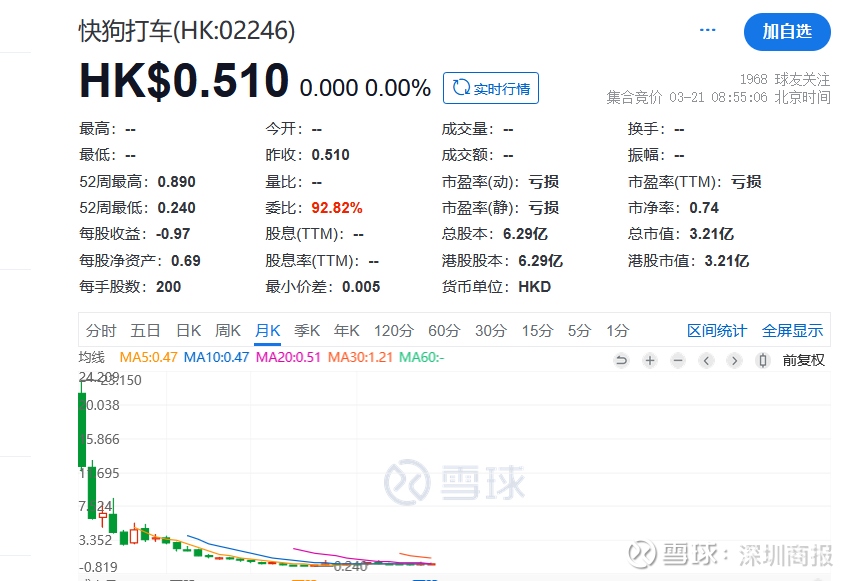858x581 pixels.
Task: Select the 5分 interval tab
Action: click(579, 330)
